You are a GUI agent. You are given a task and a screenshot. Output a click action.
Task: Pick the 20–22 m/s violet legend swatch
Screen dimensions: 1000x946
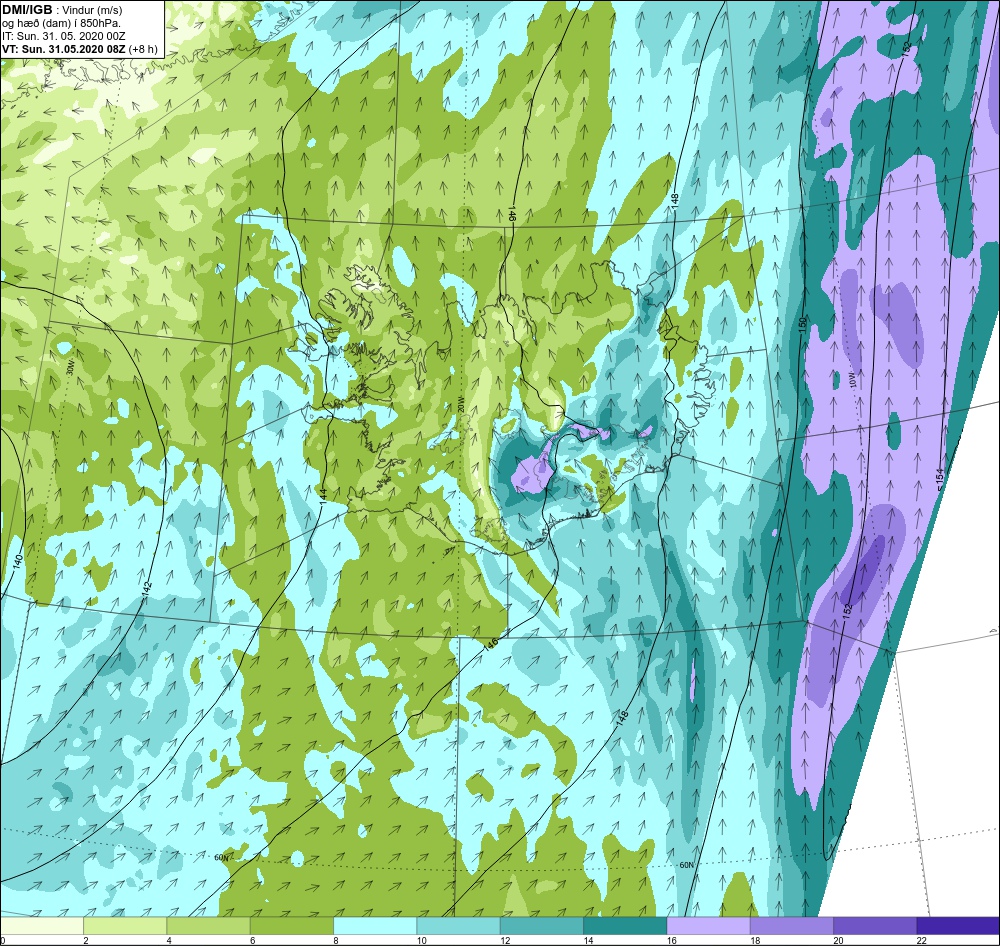tap(875, 925)
